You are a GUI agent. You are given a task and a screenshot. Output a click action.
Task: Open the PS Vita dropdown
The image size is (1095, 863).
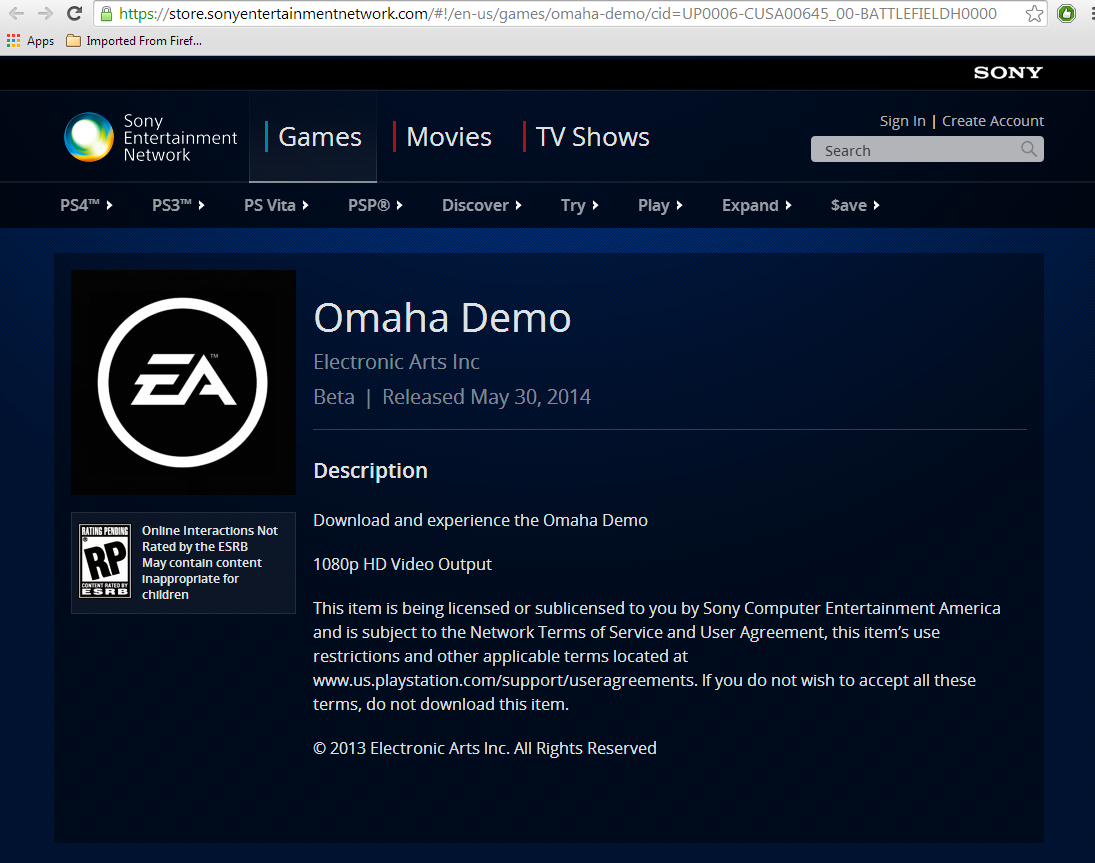click(x=276, y=205)
